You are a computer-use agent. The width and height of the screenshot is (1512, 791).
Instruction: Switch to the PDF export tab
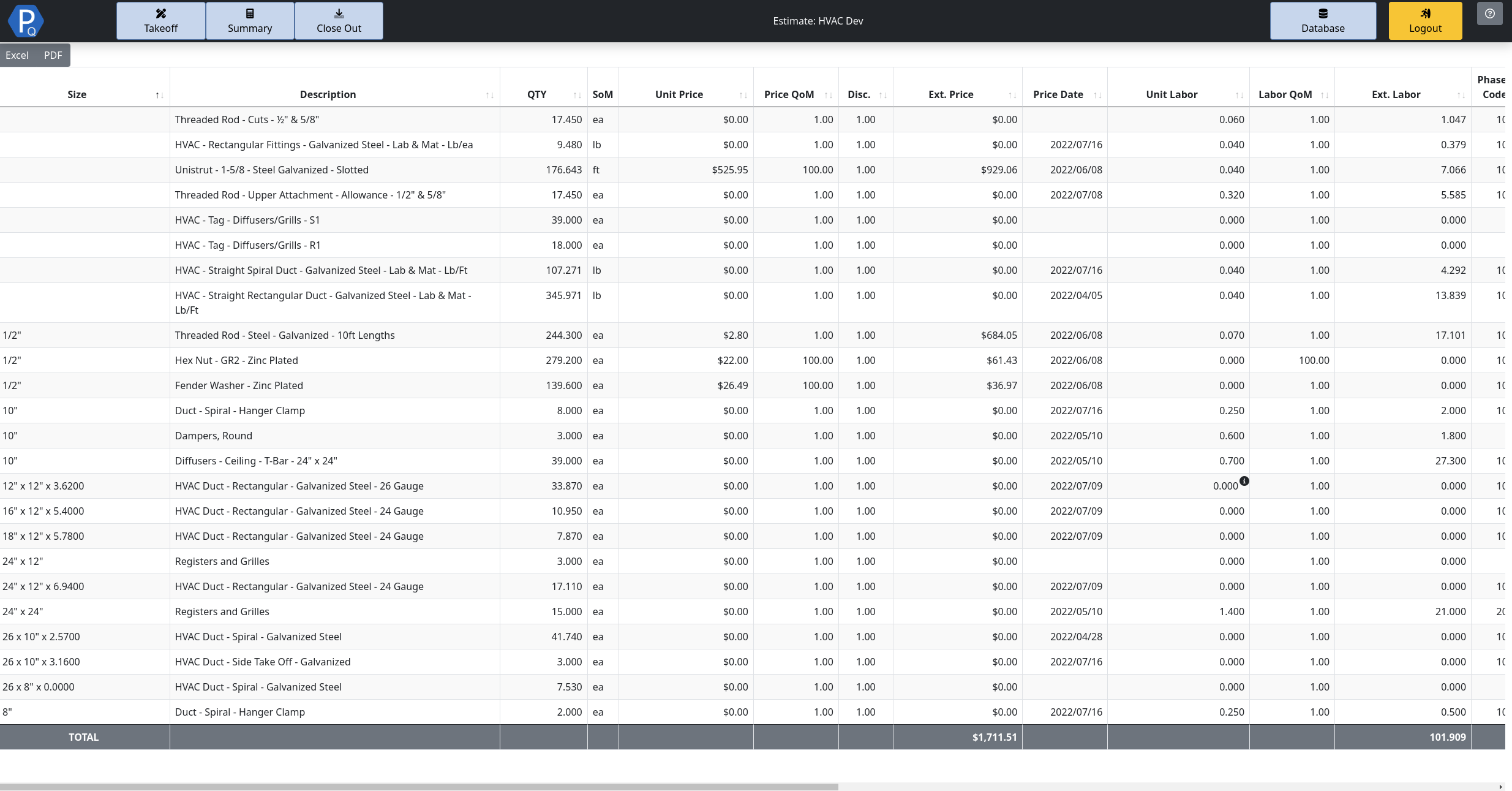tap(53, 55)
